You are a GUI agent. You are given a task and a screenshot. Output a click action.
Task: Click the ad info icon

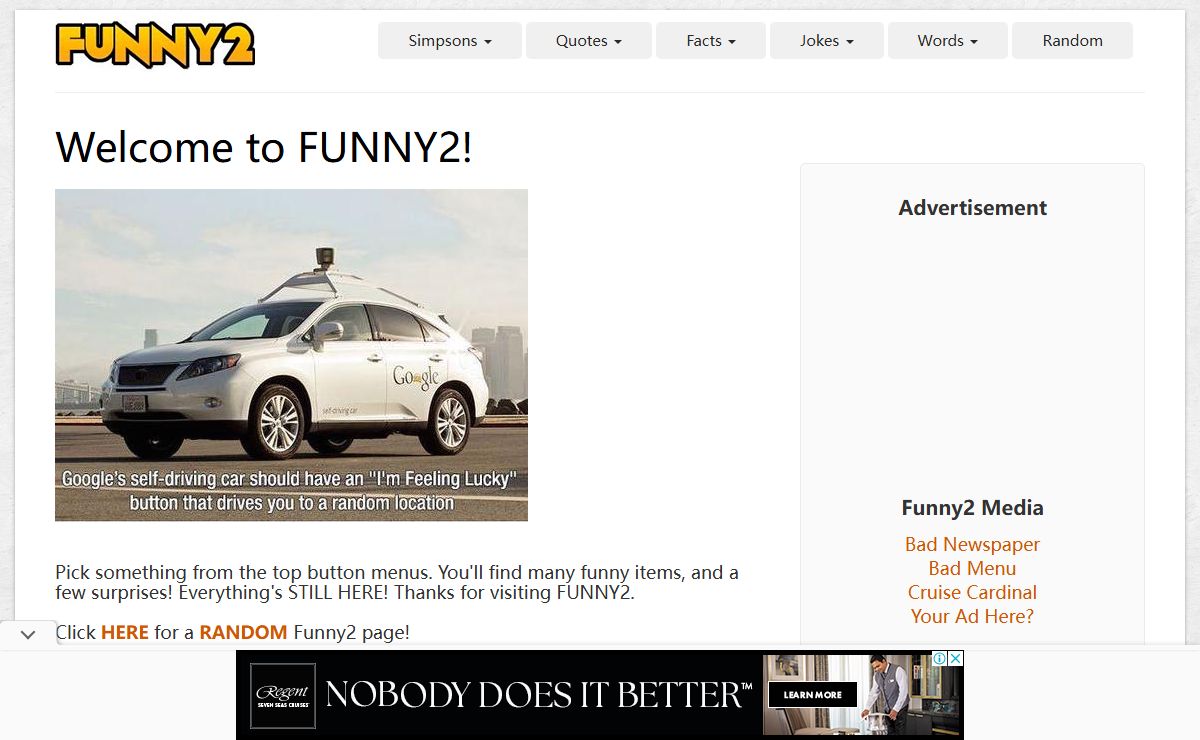940,658
